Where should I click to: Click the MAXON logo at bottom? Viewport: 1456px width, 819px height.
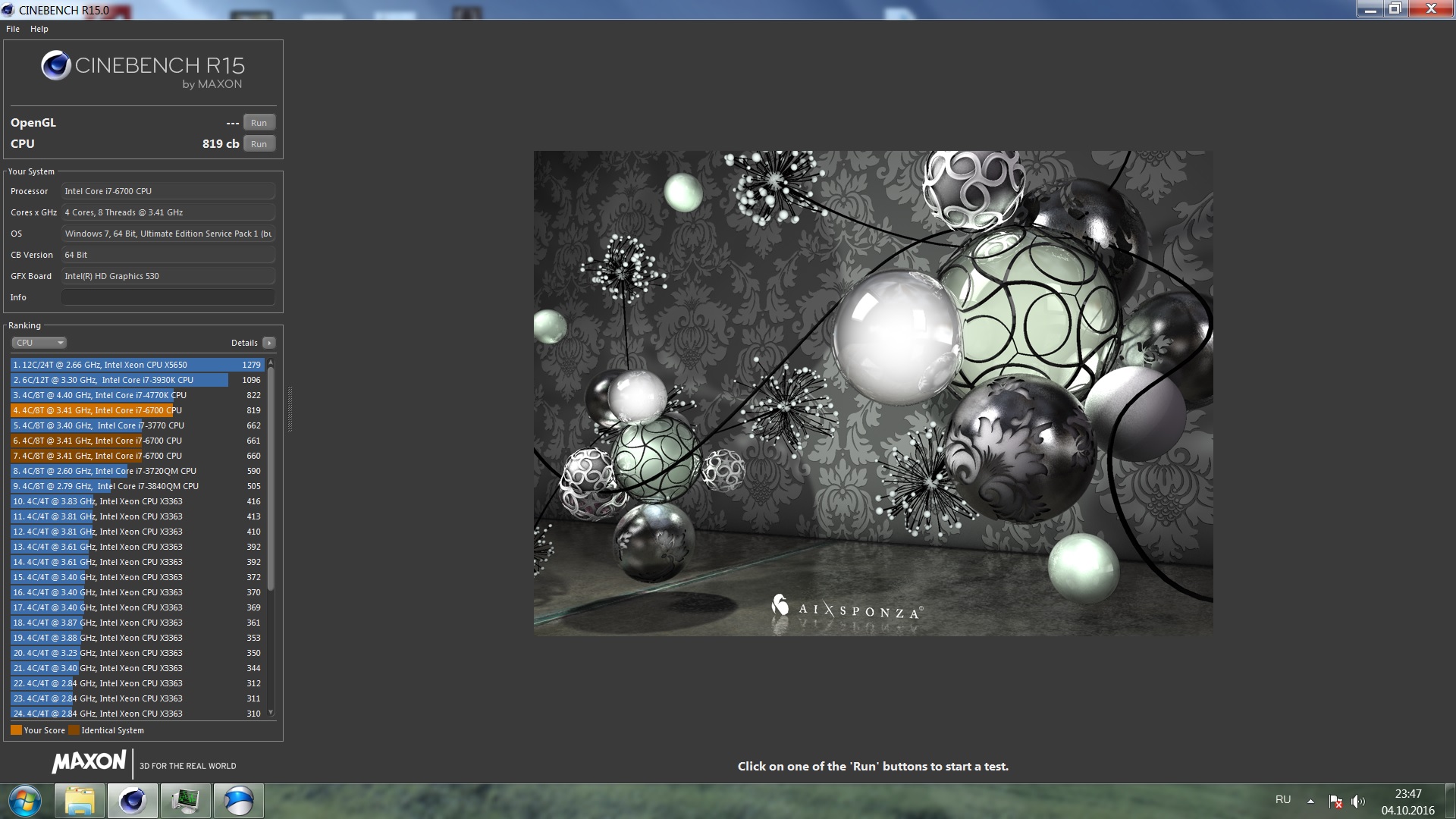(x=89, y=762)
